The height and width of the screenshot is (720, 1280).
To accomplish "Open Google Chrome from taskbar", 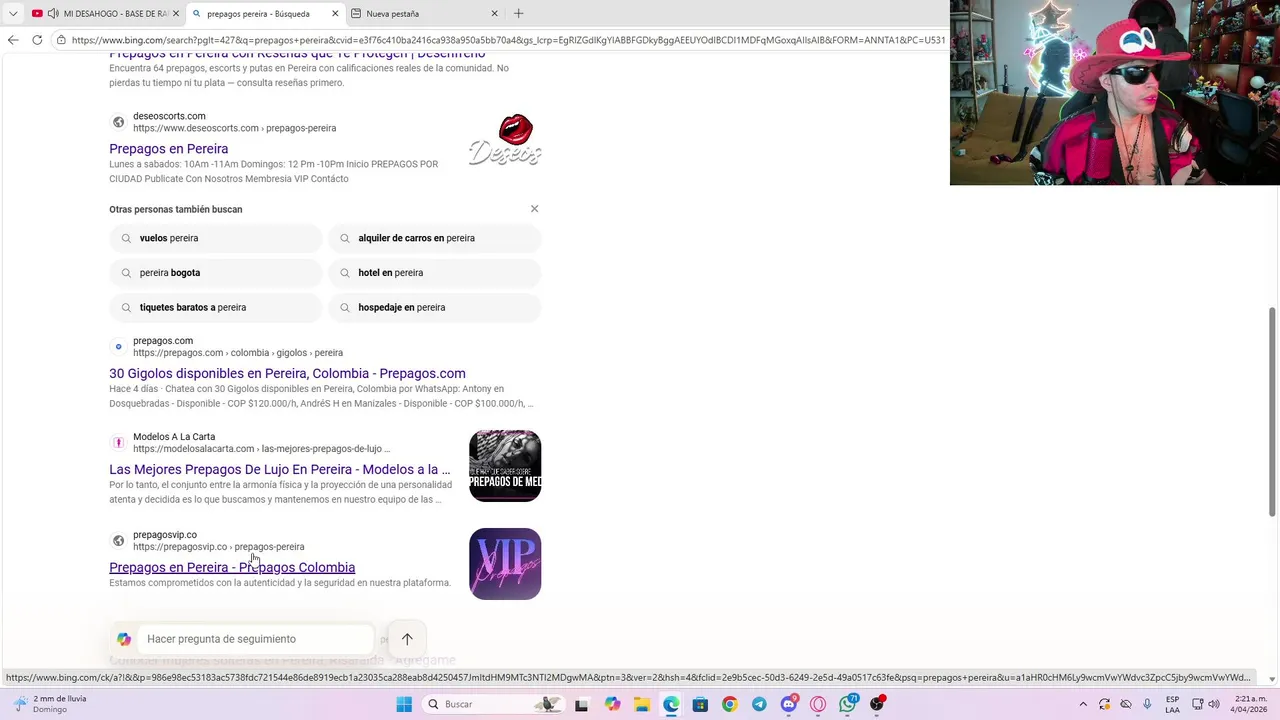I will pyautogui.click(x=730, y=704).
